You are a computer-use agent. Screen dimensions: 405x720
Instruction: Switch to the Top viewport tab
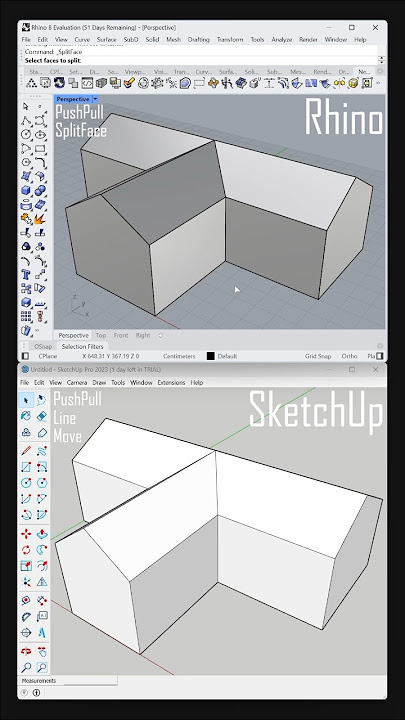tap(101, 335)
